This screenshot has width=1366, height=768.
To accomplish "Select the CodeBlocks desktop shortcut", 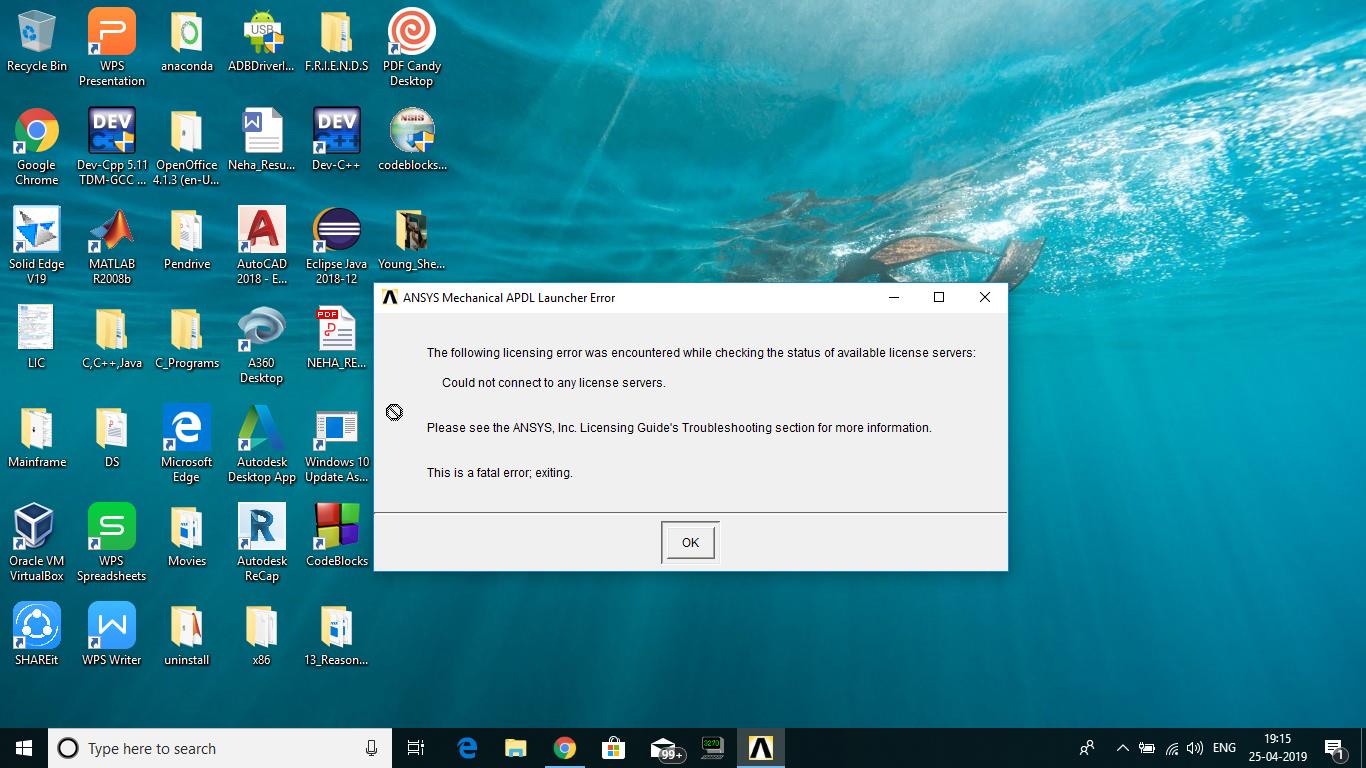I will tap(337, 536).
